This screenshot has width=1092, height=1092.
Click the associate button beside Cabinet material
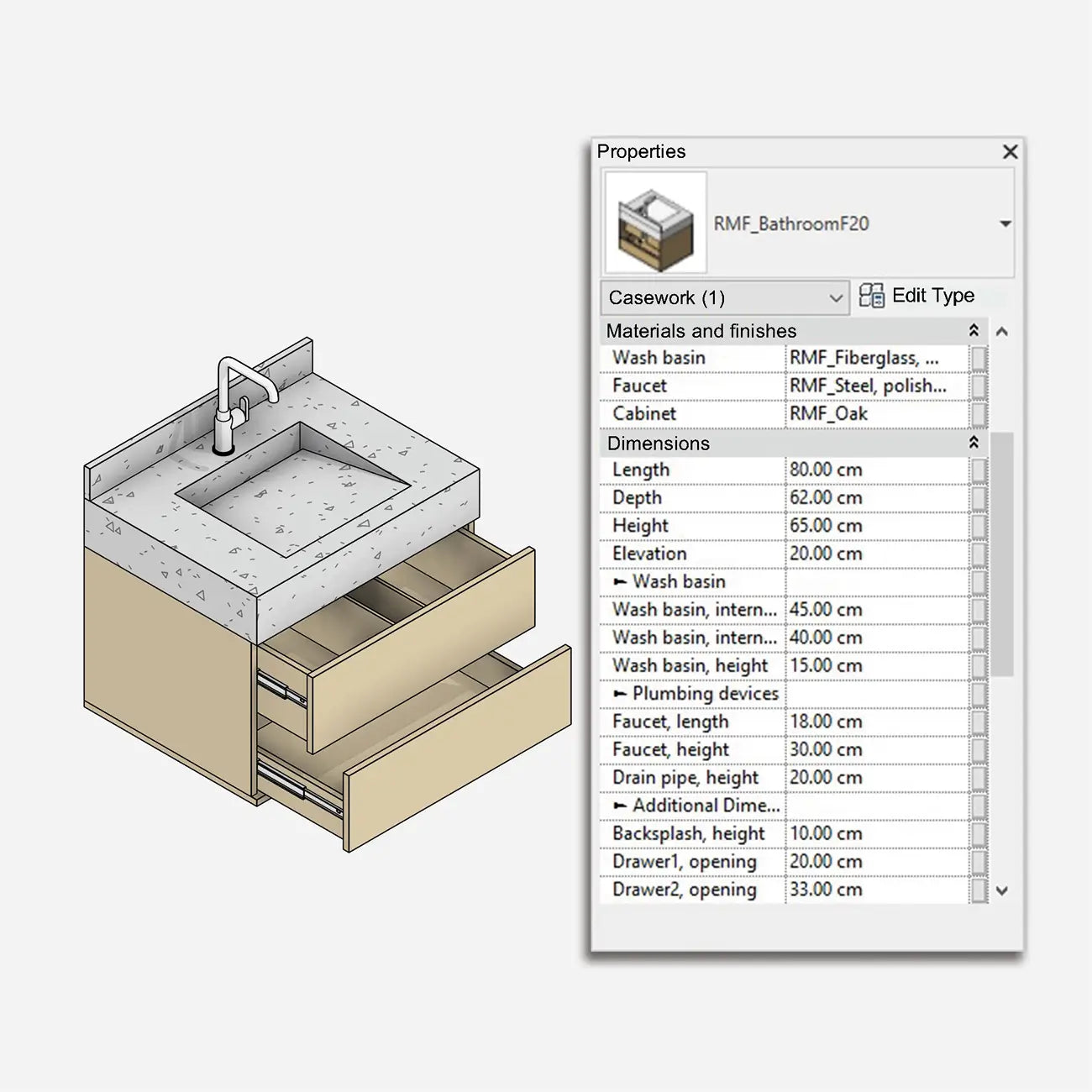tap(979, 414)
